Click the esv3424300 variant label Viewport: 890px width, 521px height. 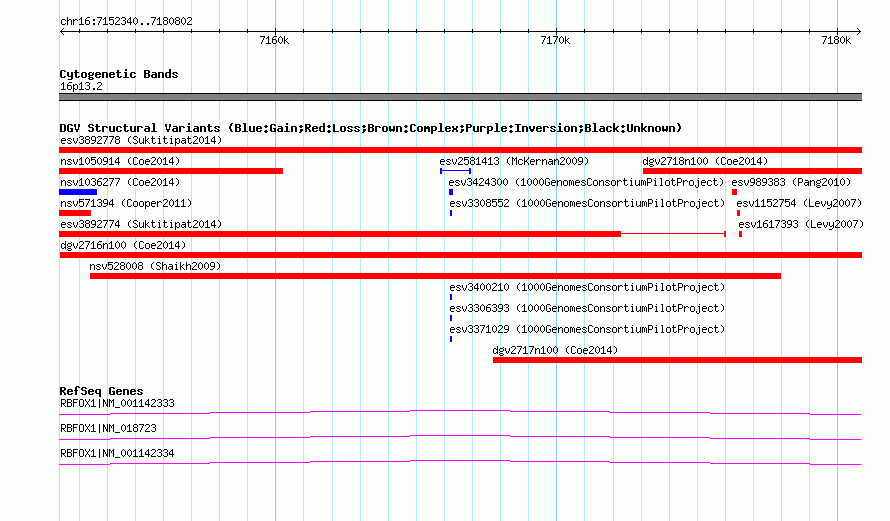point(586,182)
